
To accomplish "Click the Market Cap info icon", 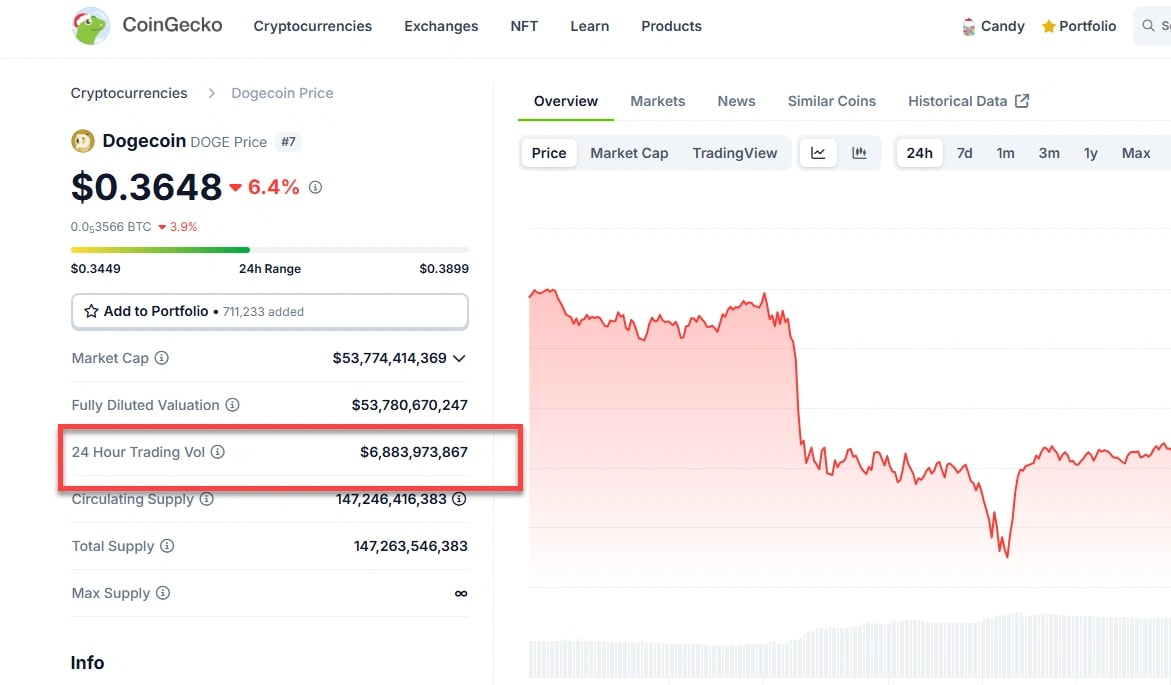I will click(x=162, y=358).
